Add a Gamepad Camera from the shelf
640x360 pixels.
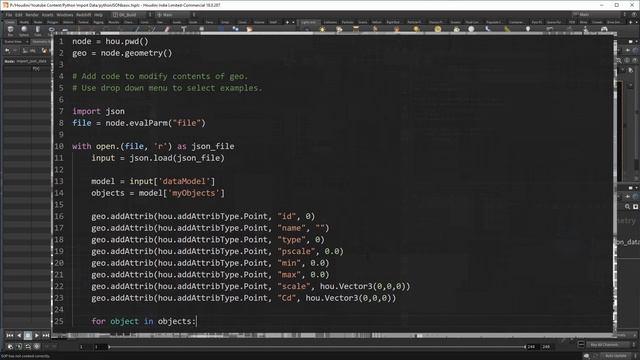pos(604,30)
